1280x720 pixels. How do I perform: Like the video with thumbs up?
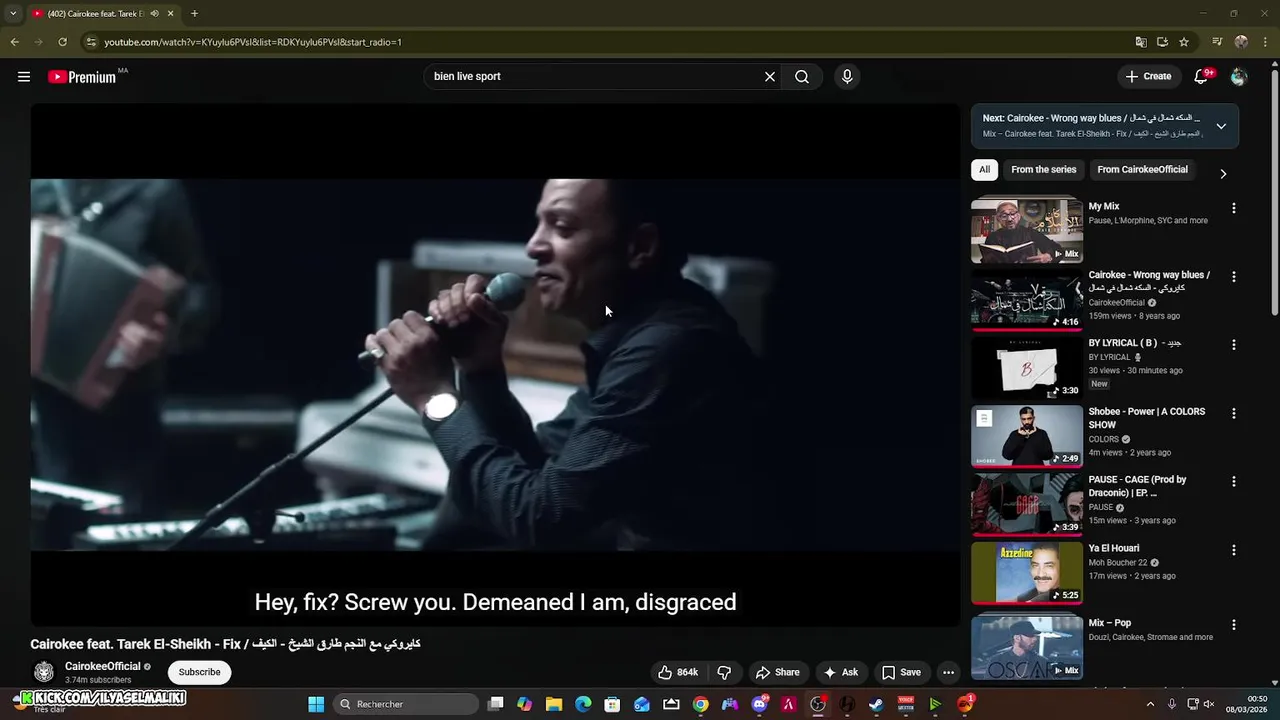677,672
